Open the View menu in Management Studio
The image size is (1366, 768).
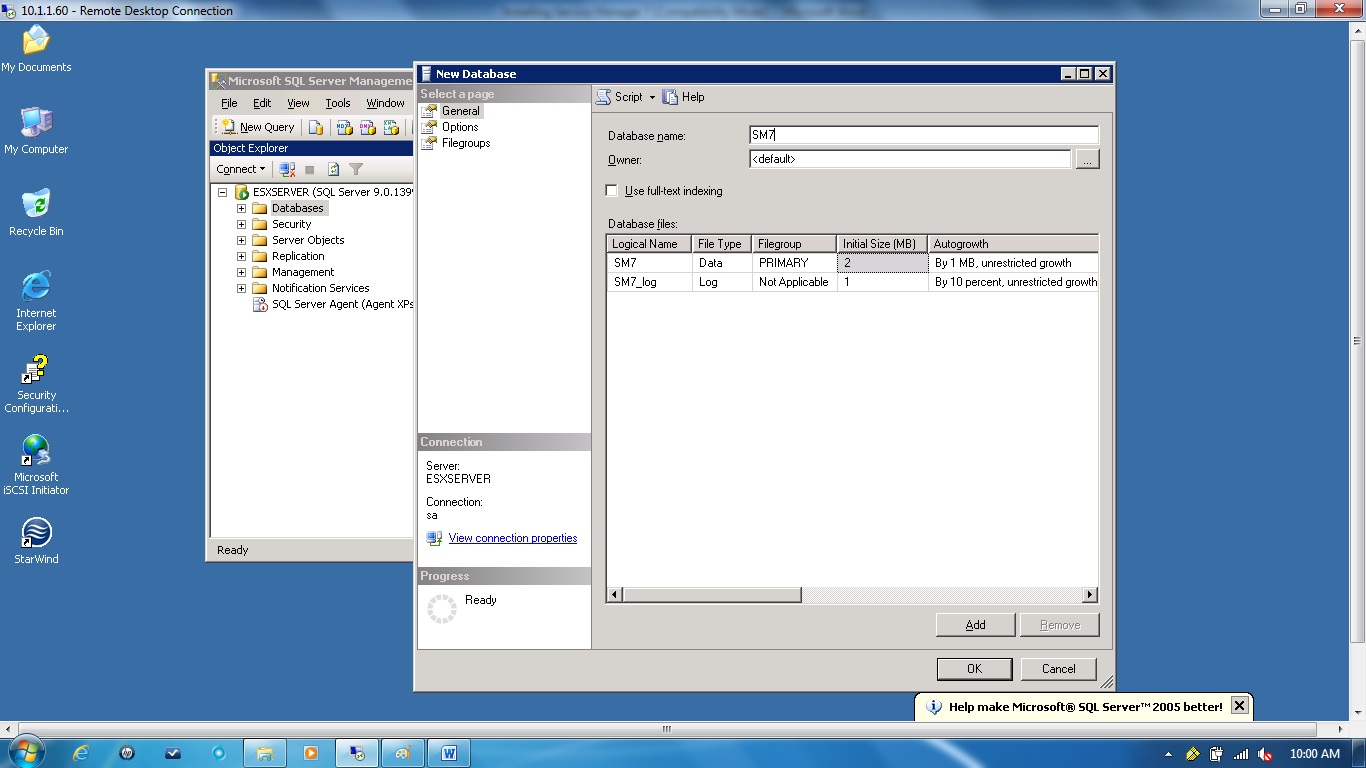coord(298,103)
